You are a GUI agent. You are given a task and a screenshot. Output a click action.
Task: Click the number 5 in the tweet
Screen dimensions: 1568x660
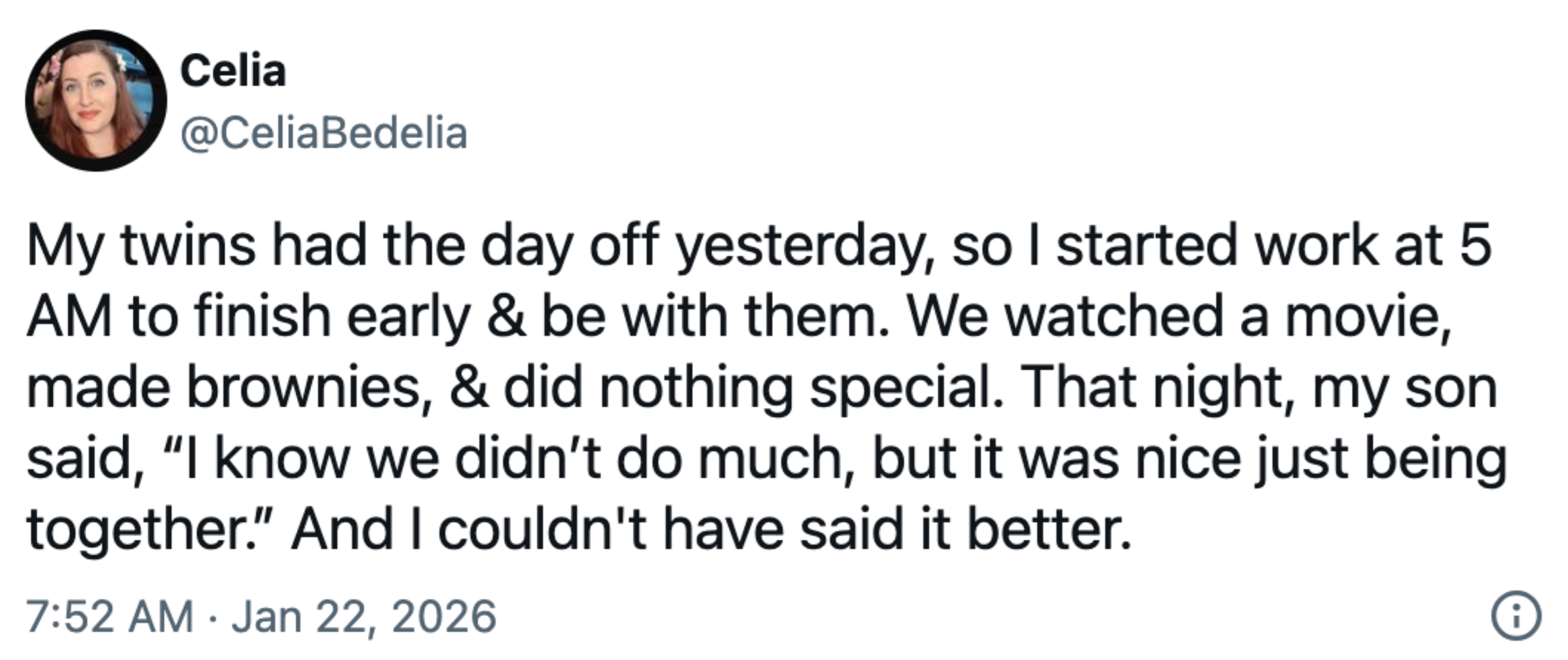1475,245
